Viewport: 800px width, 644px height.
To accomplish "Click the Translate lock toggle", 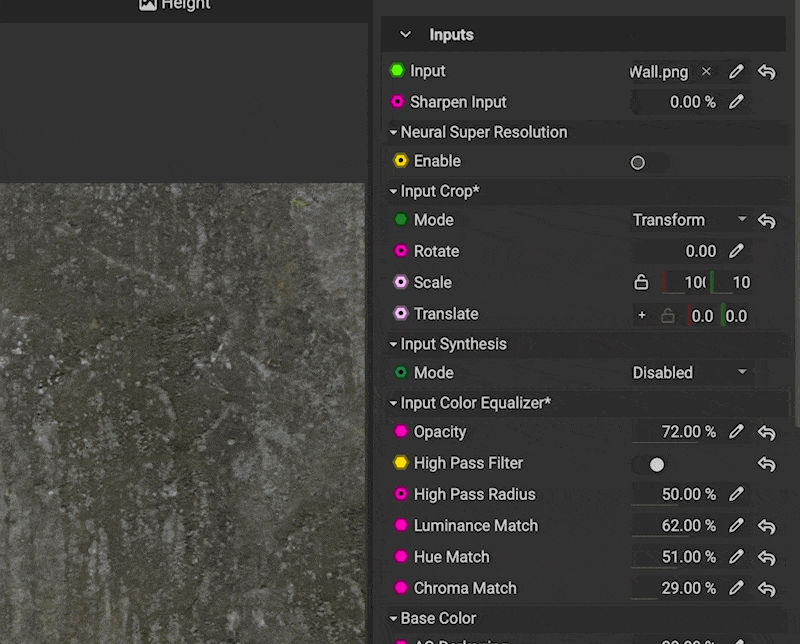I will coord(668,316).
